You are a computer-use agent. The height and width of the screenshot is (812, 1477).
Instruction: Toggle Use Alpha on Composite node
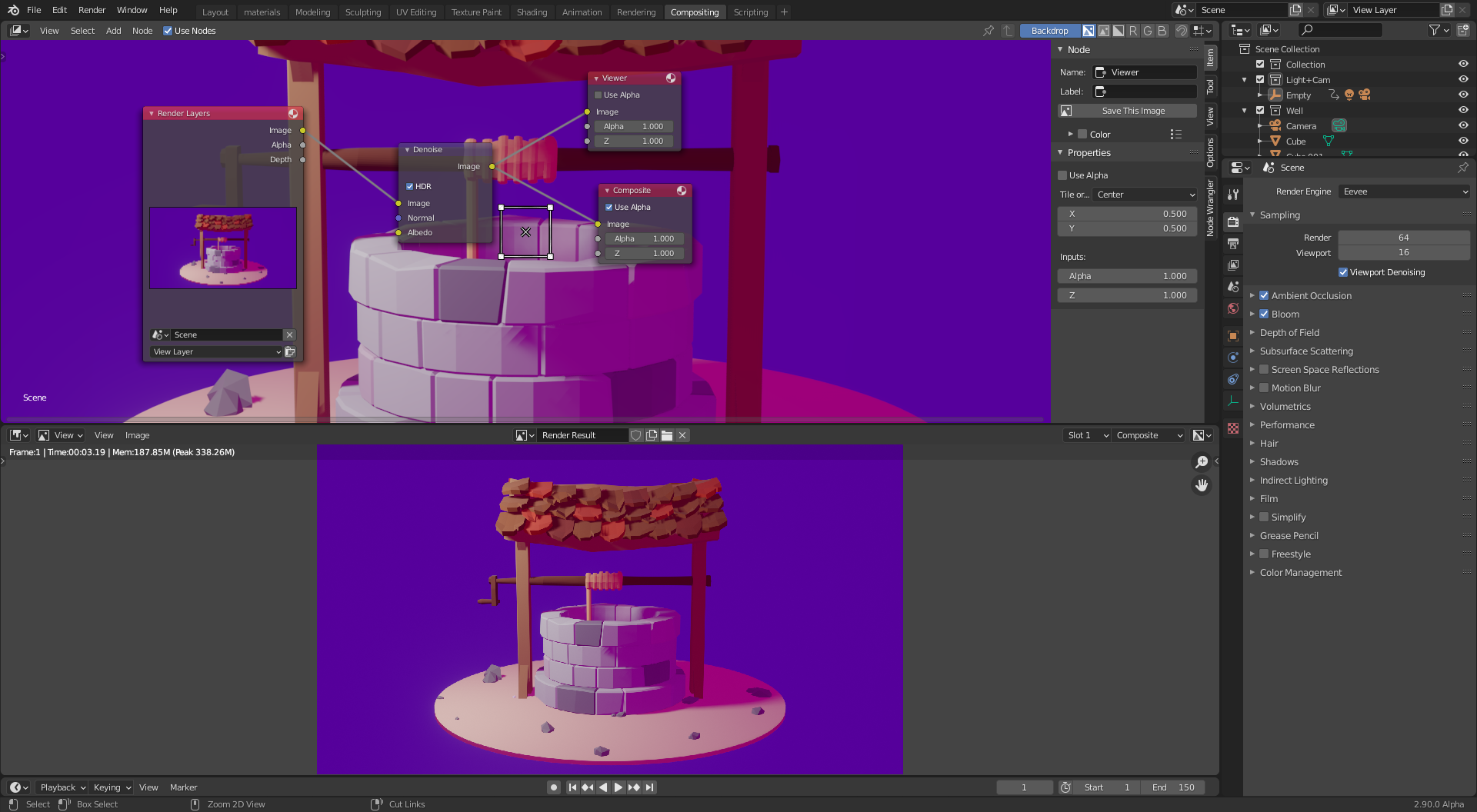609,207
